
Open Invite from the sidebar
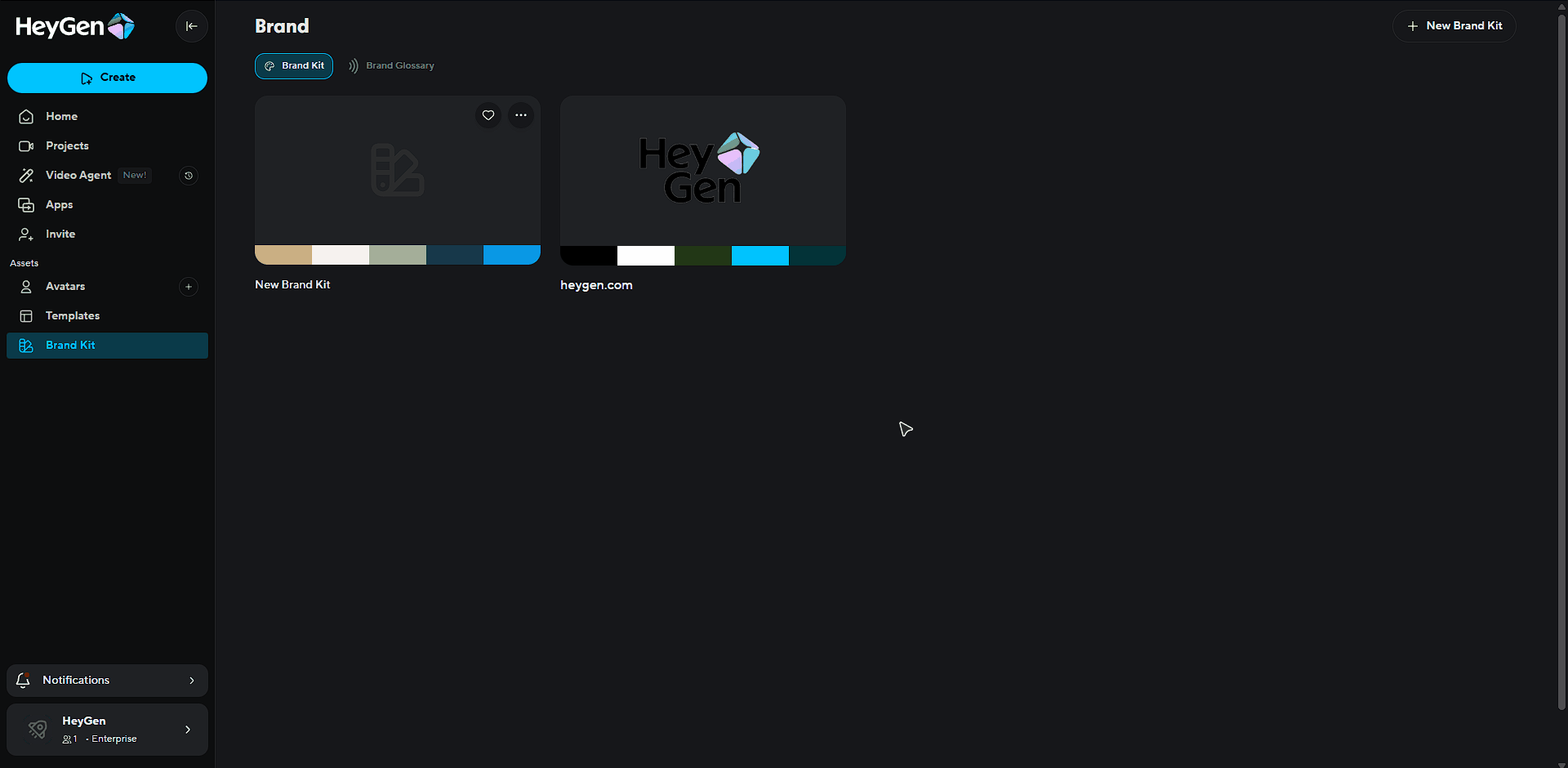click(x=60, y=234)
